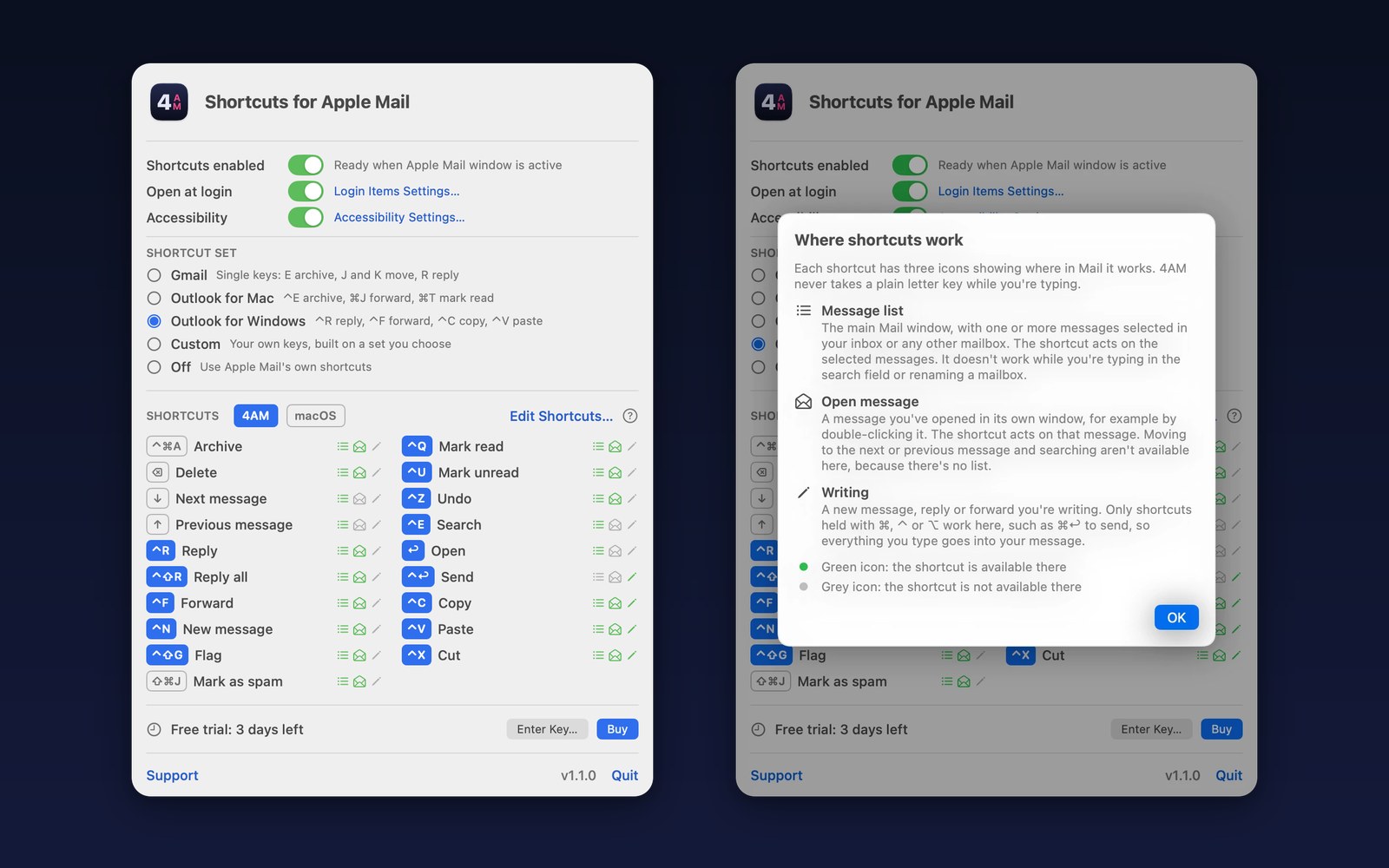
Task: Click the open message envelope icon in Search row
Action: pos(615,524)
